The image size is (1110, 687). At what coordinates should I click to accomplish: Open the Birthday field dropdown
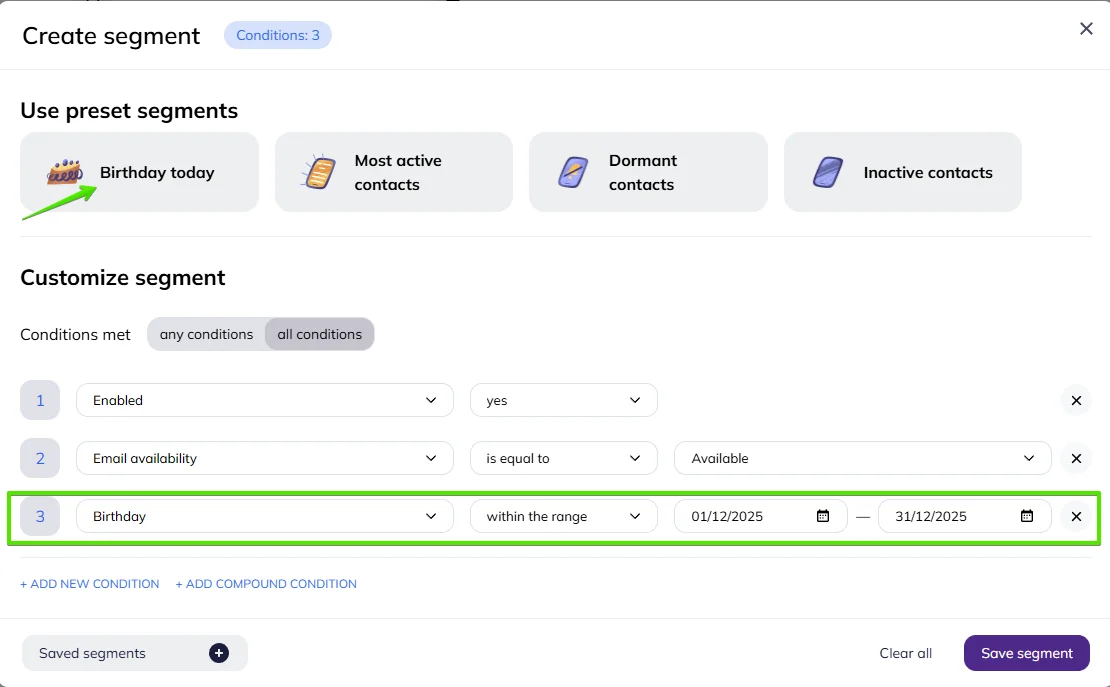(x=265, y=516)
